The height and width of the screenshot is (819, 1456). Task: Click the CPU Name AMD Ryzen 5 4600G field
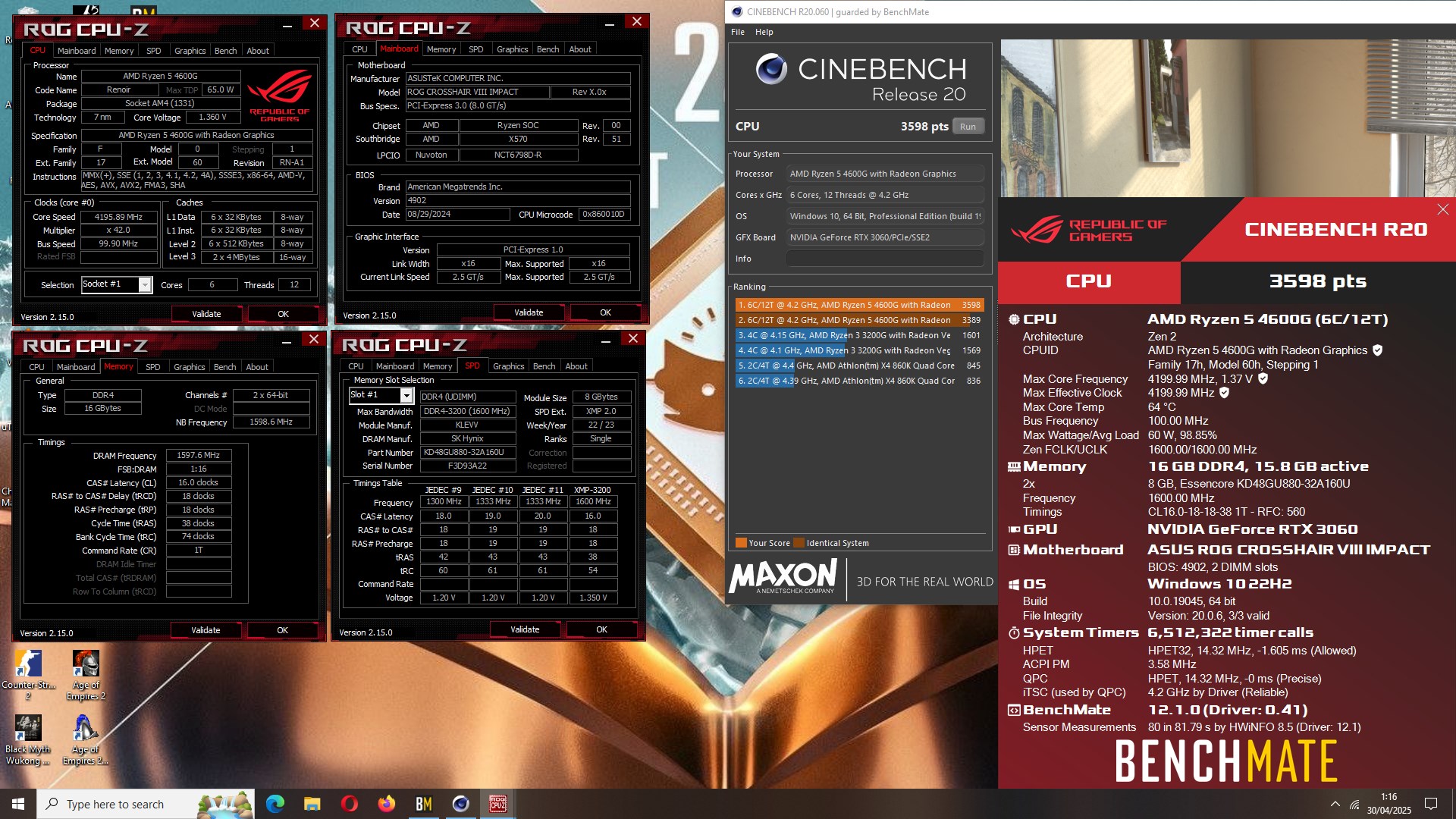coord(160,76)
